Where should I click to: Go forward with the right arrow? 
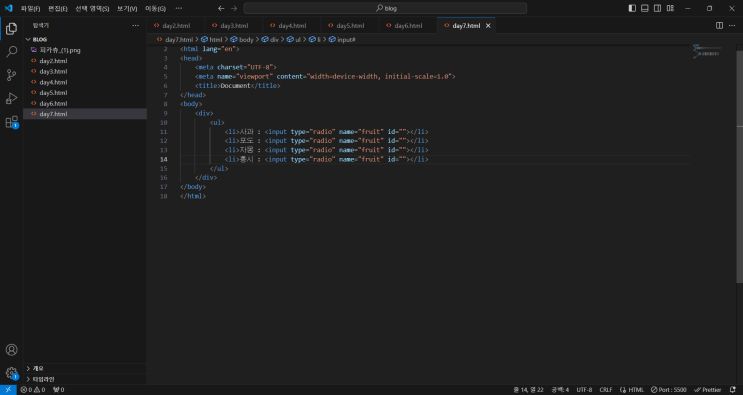234,9
